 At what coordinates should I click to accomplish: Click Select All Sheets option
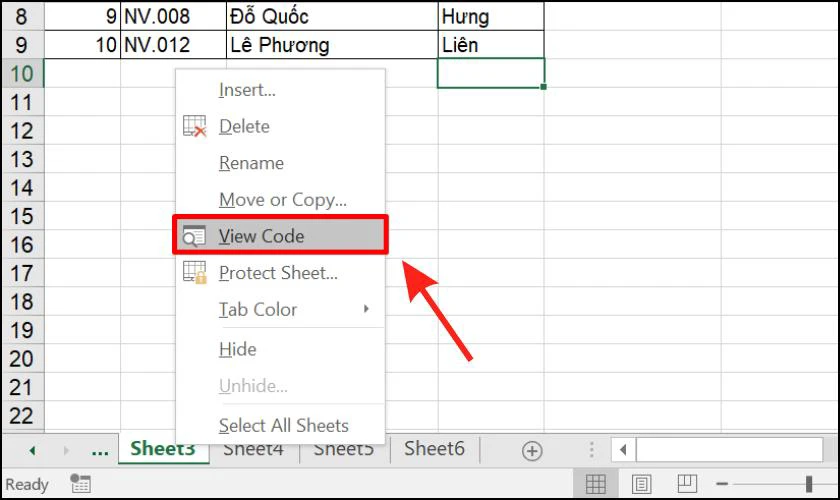pyautogui.click(x=284, y=425)
